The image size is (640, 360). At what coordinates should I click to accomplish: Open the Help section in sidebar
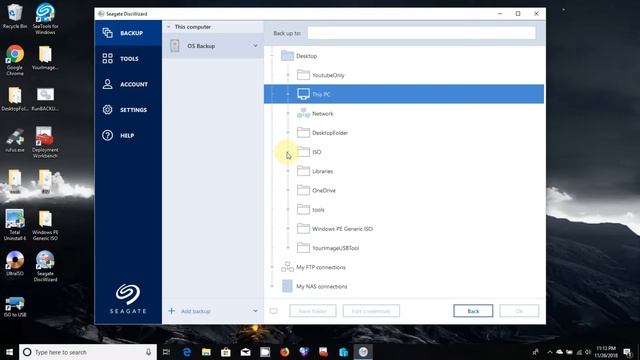128,136
